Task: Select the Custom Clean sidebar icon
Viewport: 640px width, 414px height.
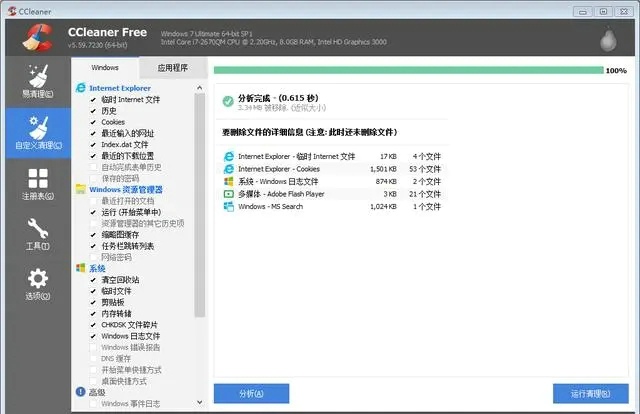Action: (39, 127)
